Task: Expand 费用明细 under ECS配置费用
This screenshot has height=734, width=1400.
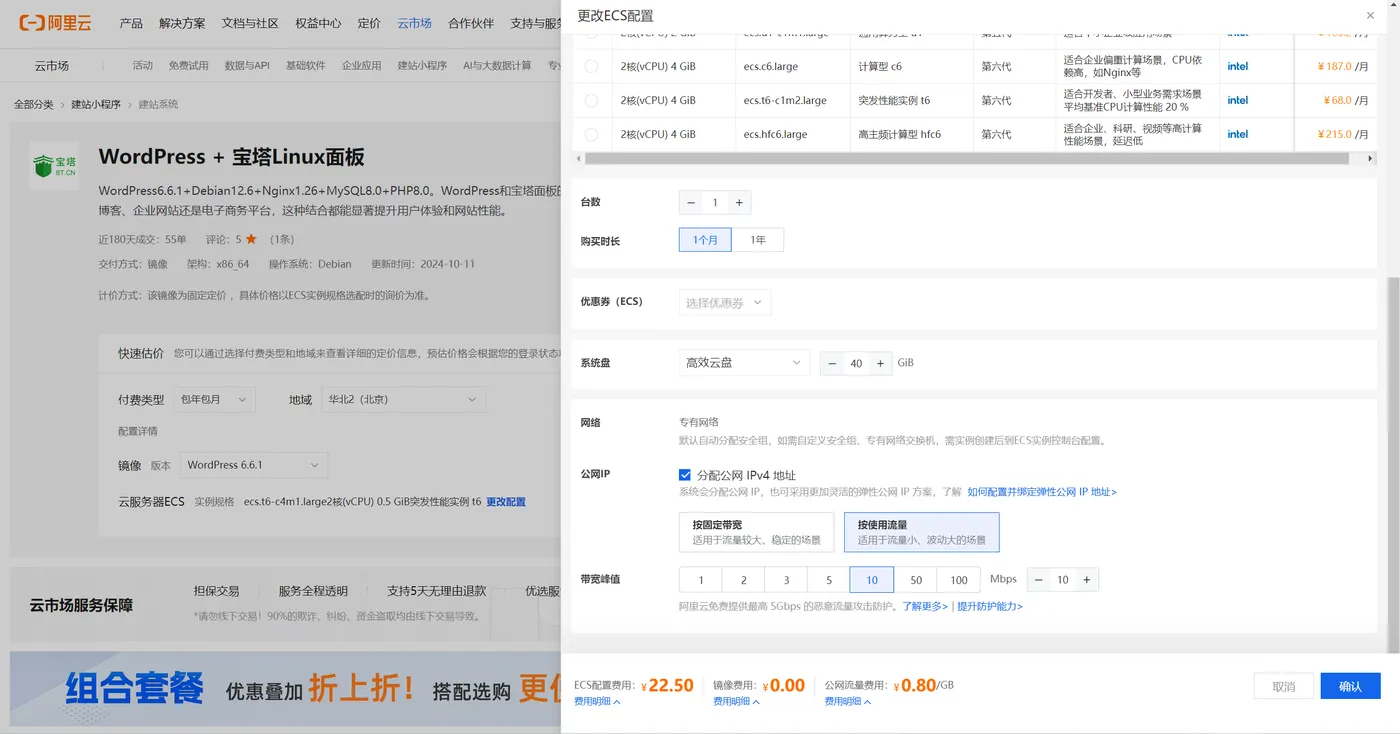Action: pos(597,702)
